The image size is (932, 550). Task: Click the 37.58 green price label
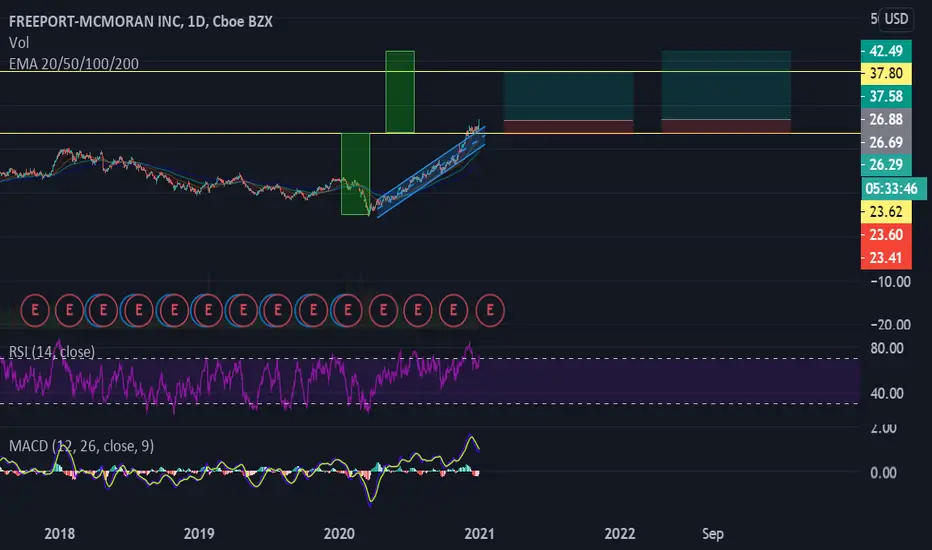click(x=886, y=96)
